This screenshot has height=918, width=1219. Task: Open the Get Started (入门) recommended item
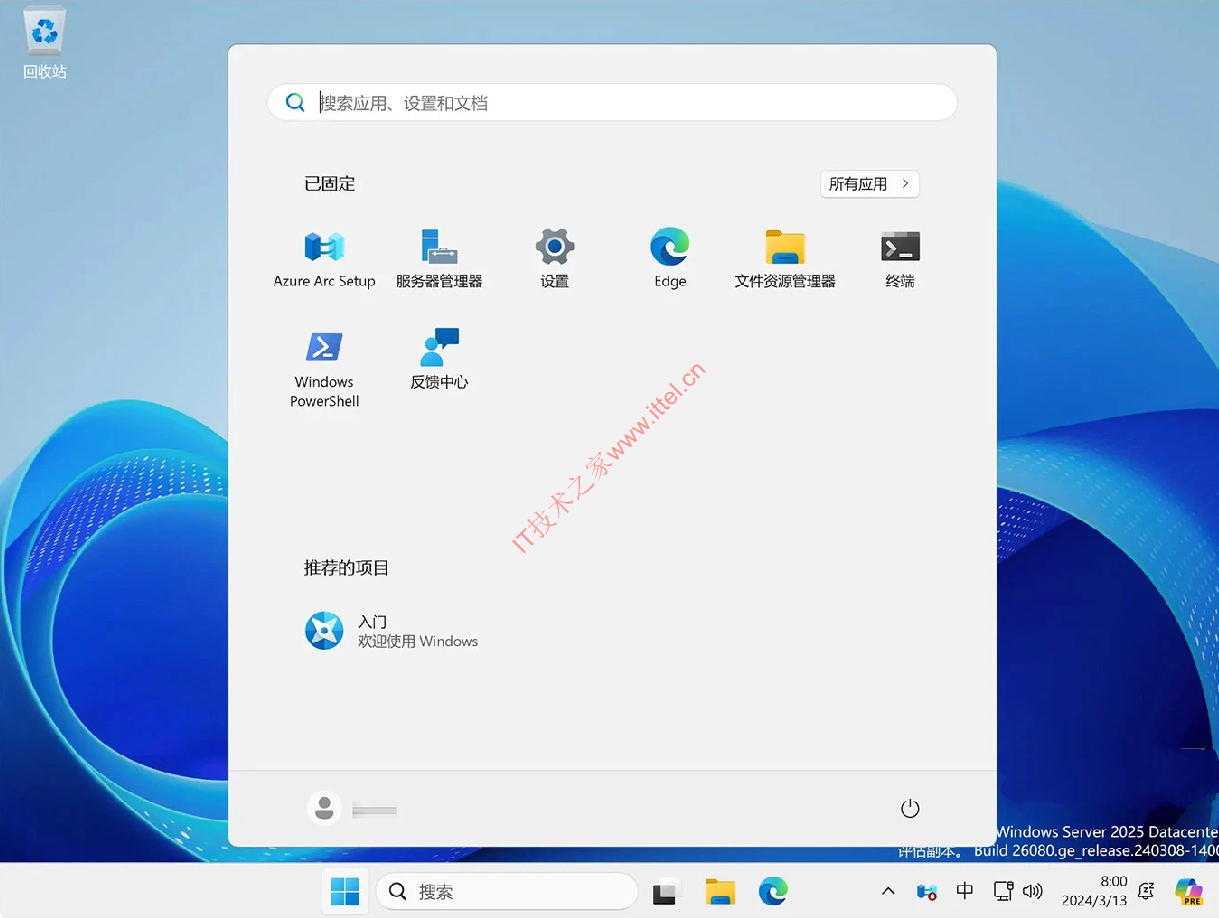pyautogui.click(x=391, y=631)
